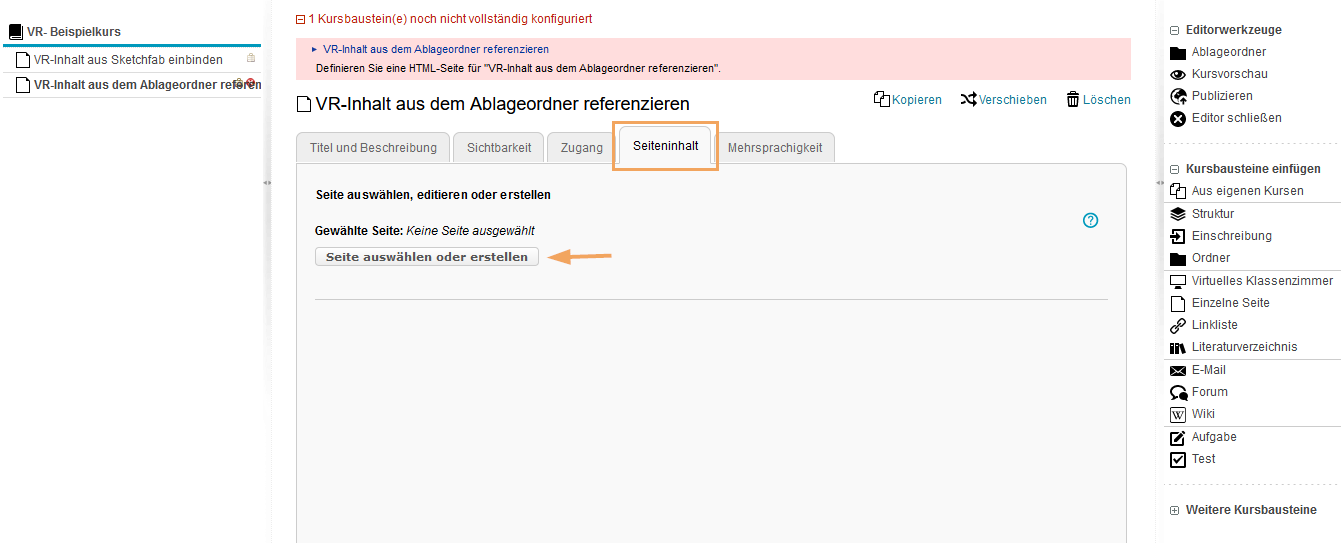Screen dimensions: 1341x543
Task: Insert an Einschreibung course element link
Action: [1232, 236]
